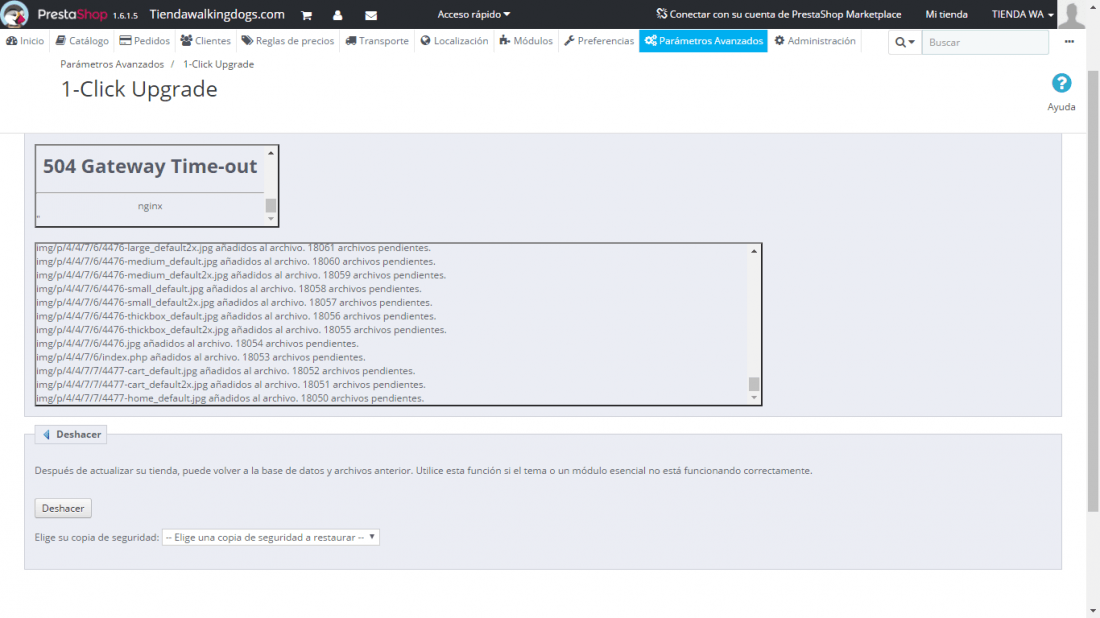Open the messages envelope icon in header
The width and height of the screenshot is (1100, 618).
(x=371, y=15)
